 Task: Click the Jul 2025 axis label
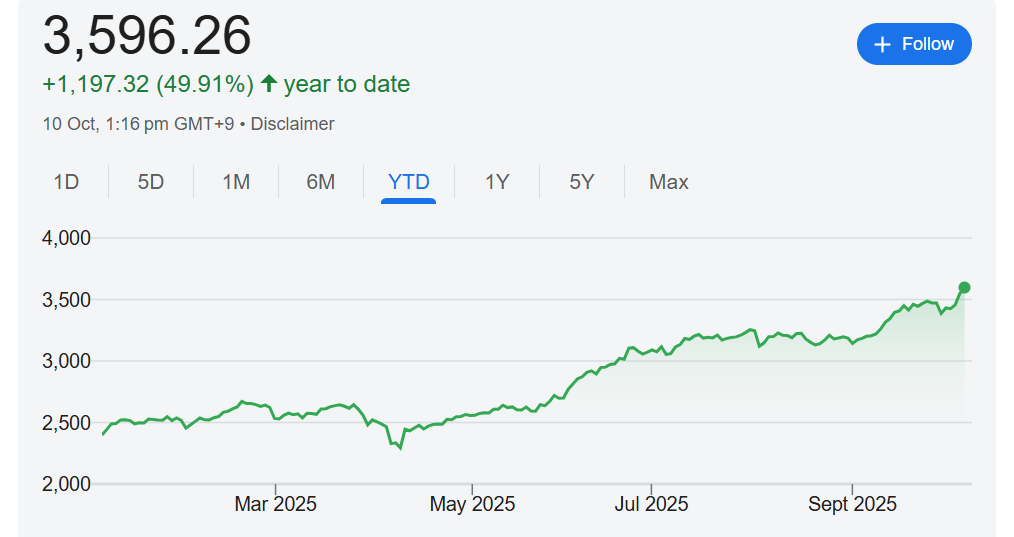(x=651, y=504)
